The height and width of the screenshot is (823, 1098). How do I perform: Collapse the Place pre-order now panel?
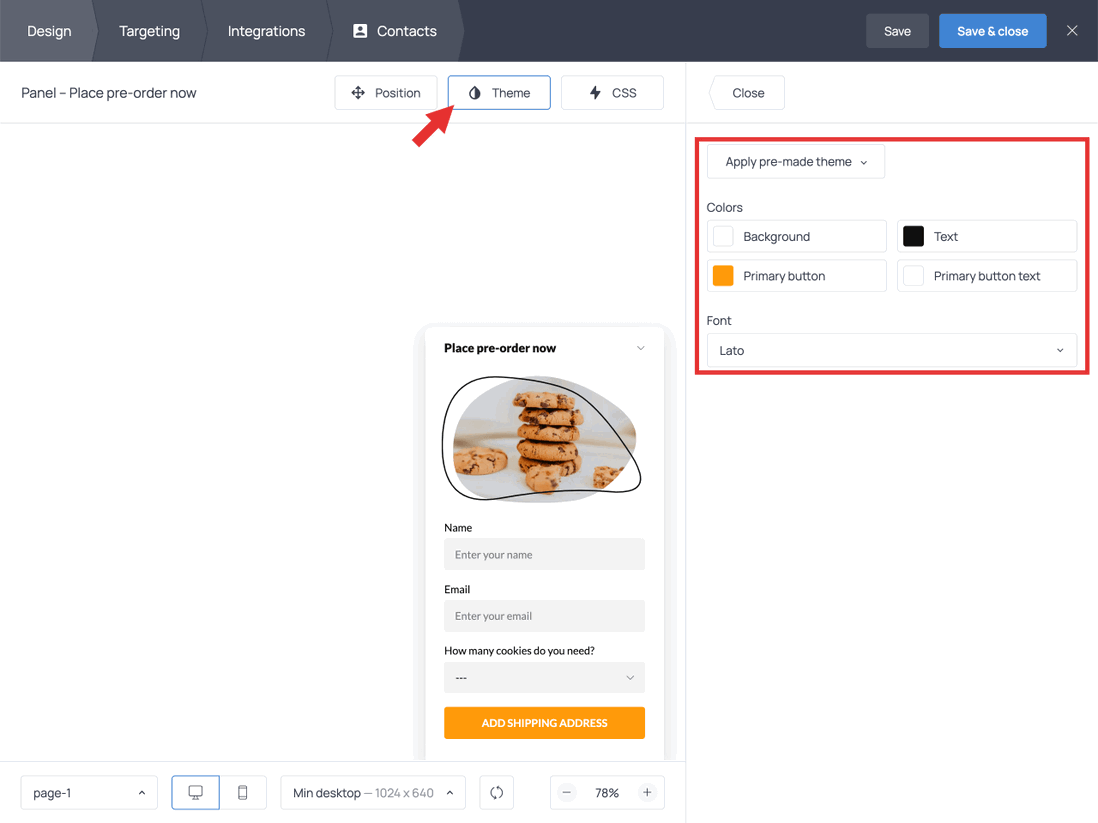(x=640, y=347)
